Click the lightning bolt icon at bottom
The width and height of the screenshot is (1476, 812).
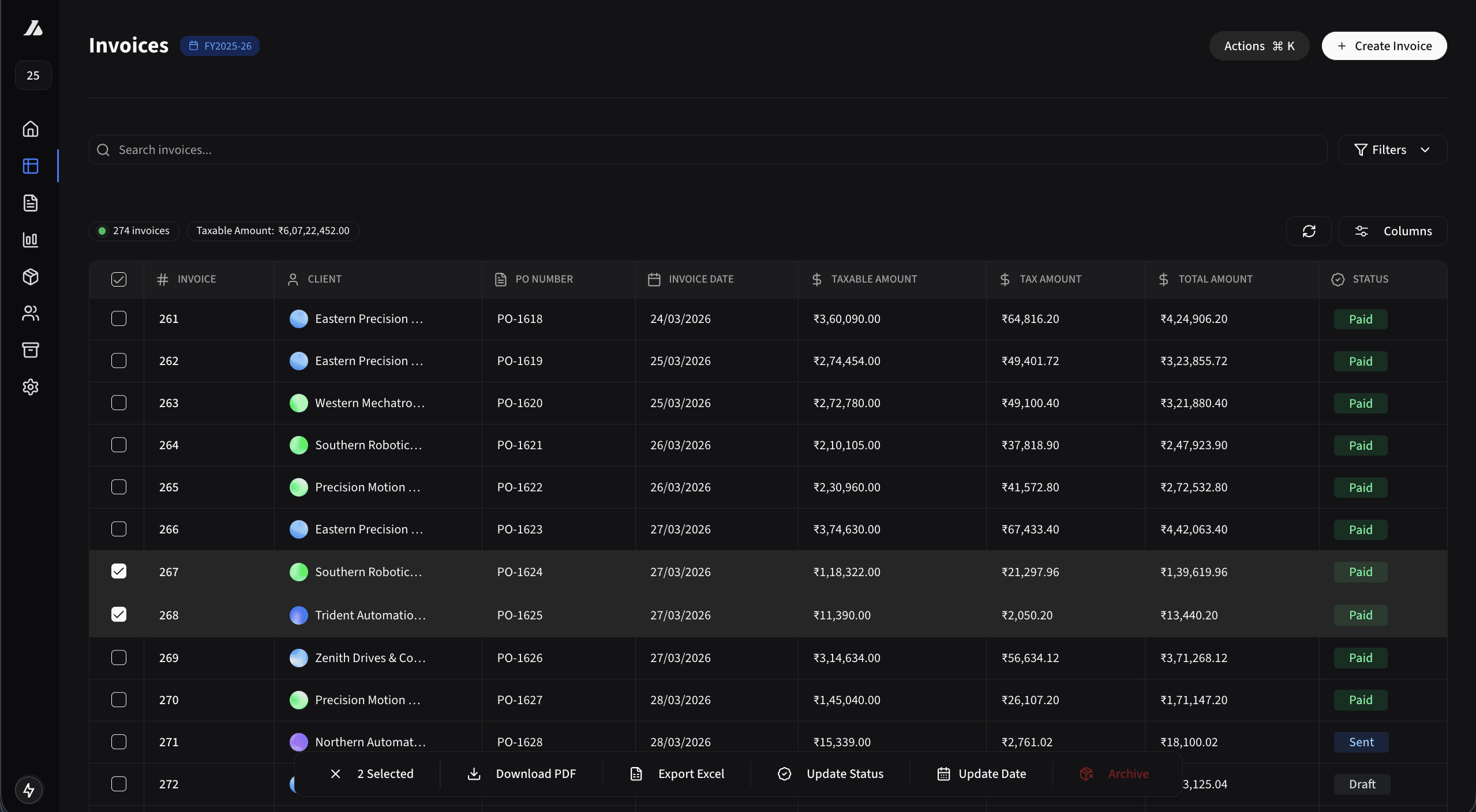tap(29, 790)
